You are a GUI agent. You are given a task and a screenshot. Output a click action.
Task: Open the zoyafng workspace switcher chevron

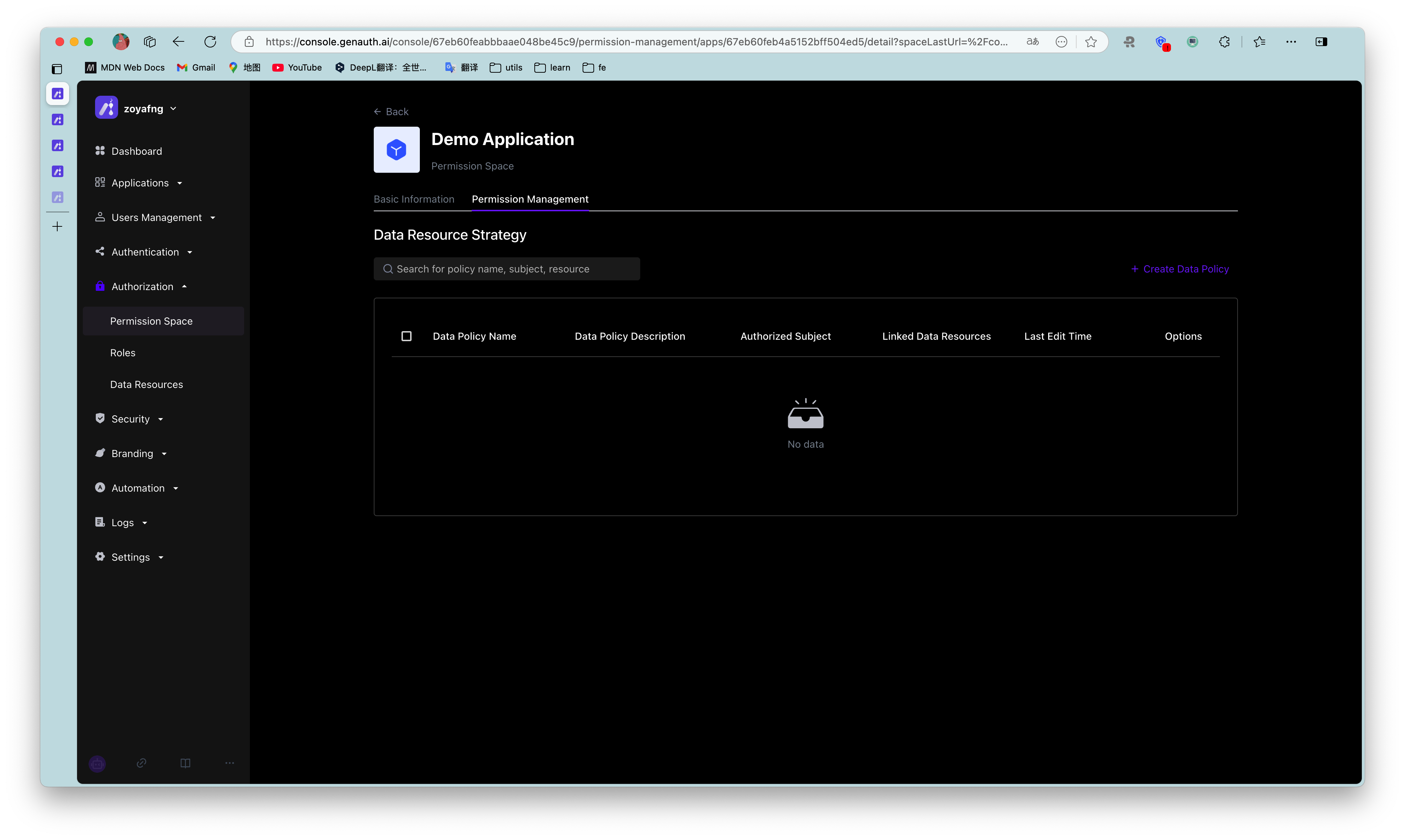click(x=173, y=108)
